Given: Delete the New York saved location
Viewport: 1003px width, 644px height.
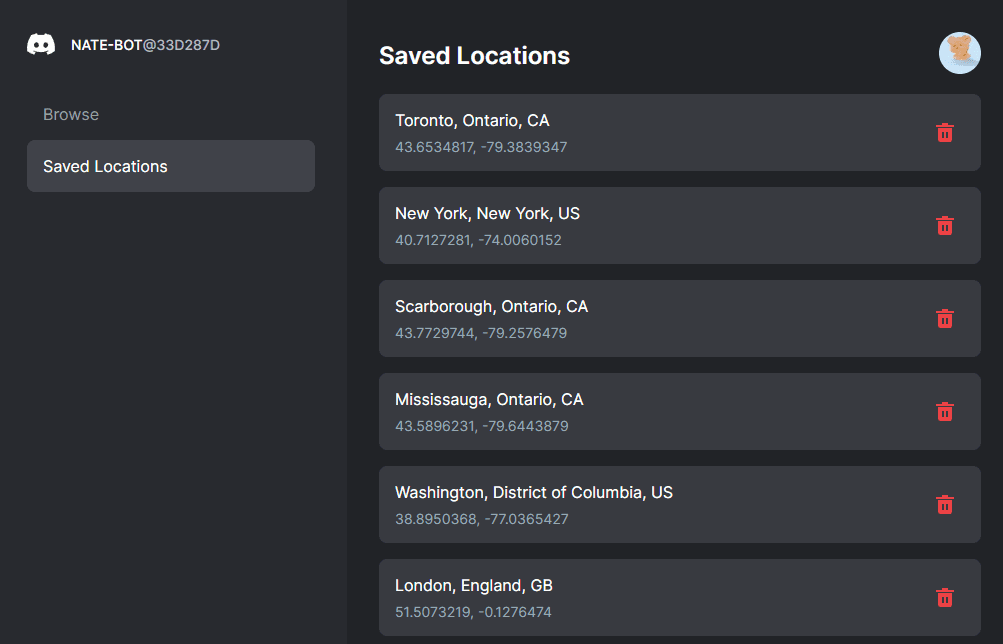Looking at the screenshot, I should (x=944, y=226).
